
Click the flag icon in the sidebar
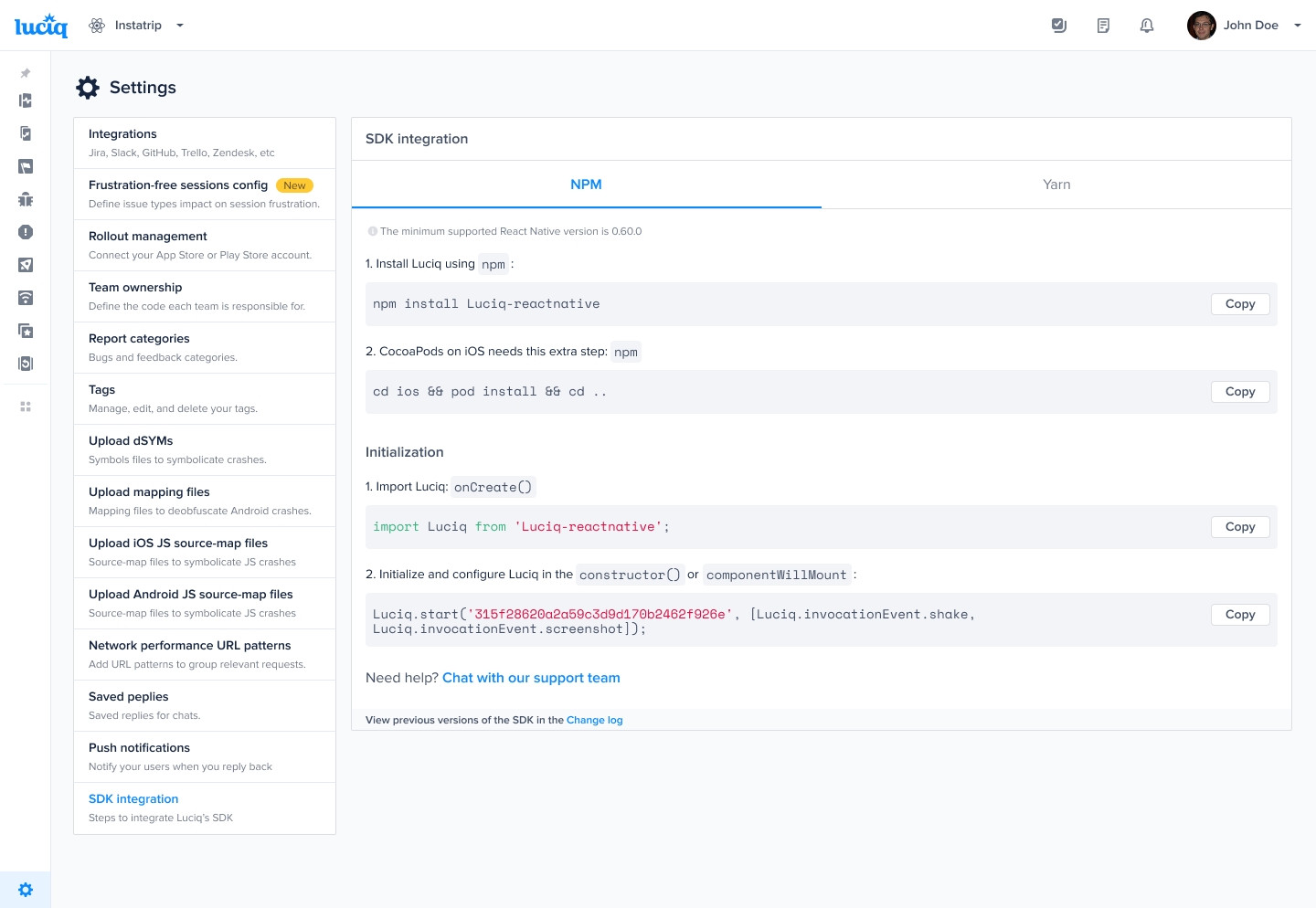[x=26, y=166]
